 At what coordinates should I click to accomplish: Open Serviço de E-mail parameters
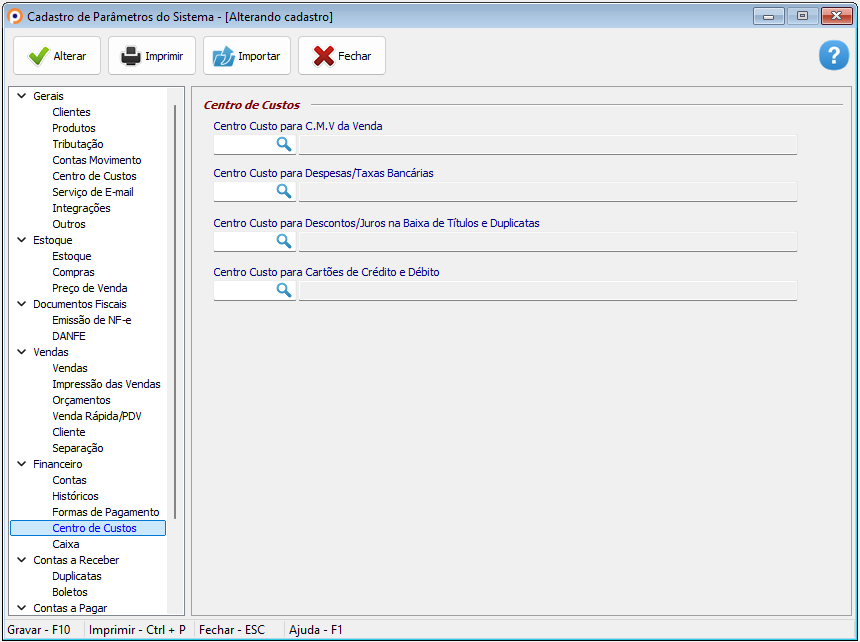coord(93,192)
